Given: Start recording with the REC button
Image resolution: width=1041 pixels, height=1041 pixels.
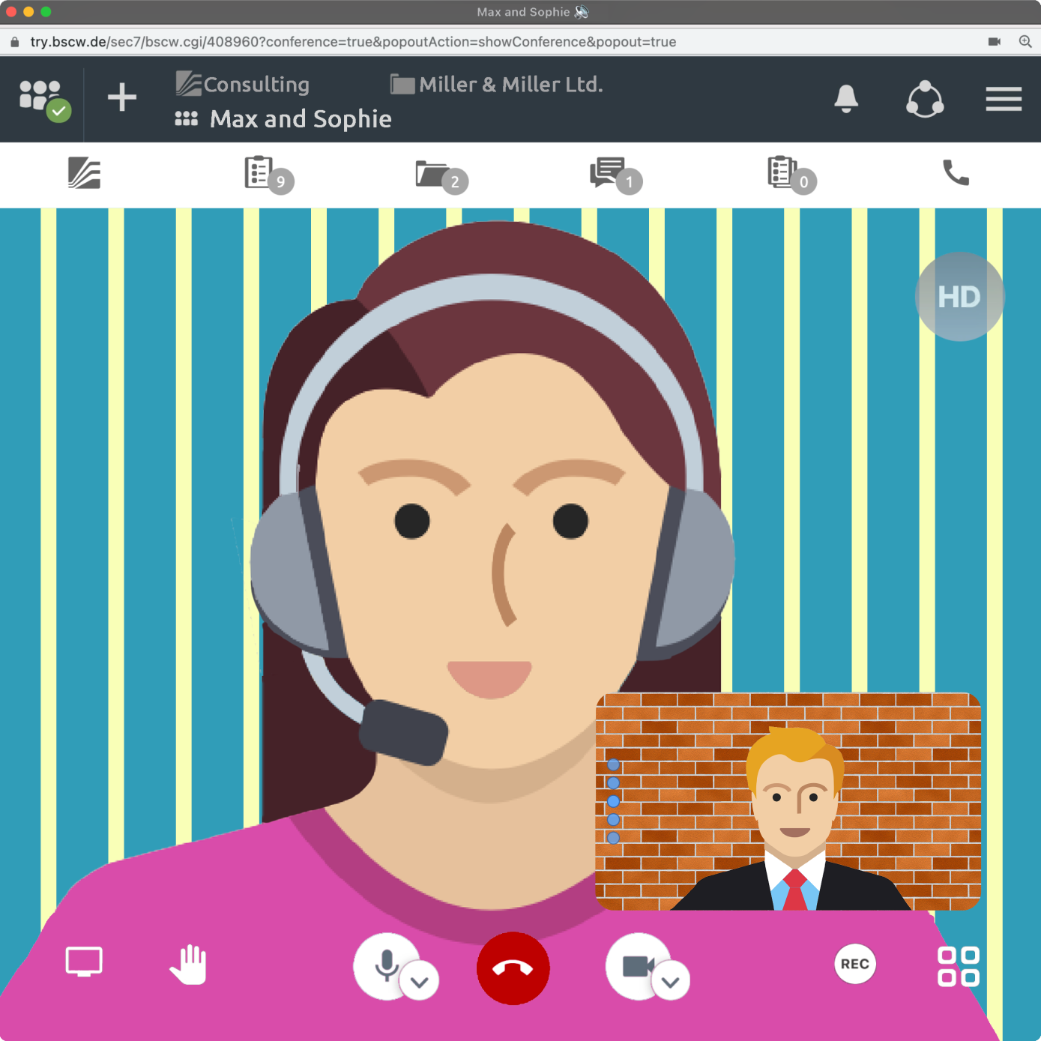Looking at the screenshot, I should pyautogui.click(x=855, y=964).
